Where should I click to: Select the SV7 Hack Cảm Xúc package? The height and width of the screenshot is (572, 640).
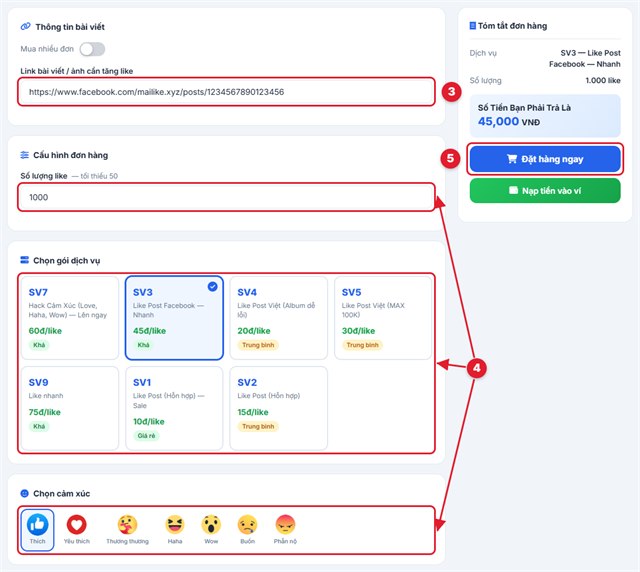click(70, 318)
